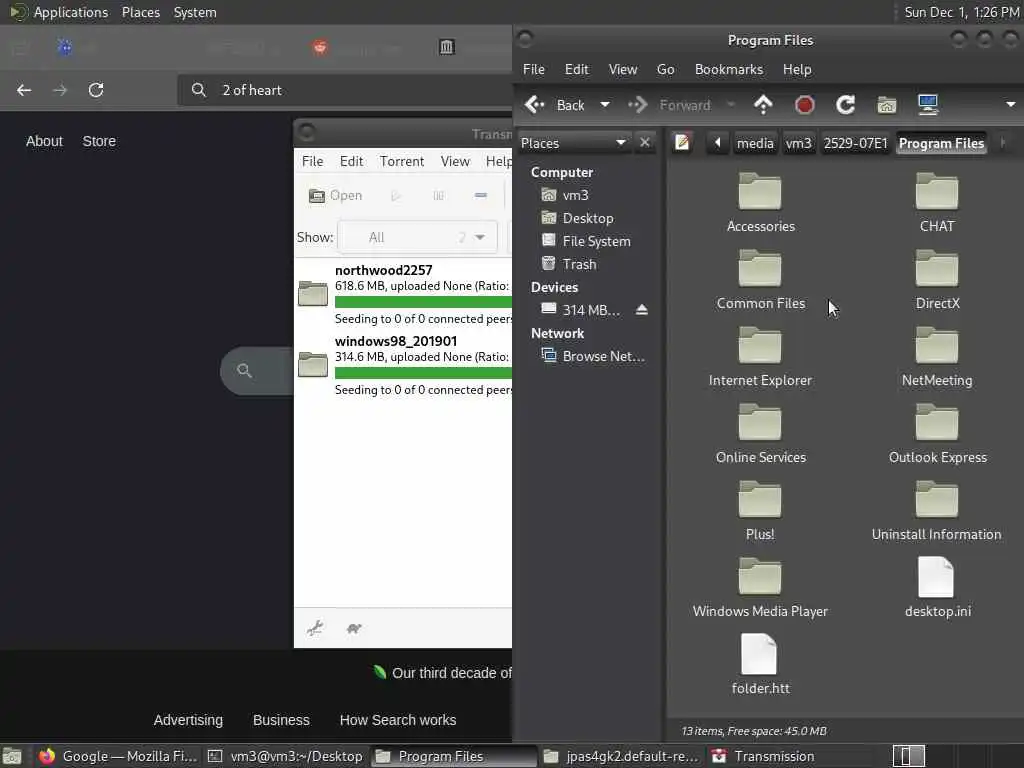This screenshot has width=1024, height=768.
Task: Reload the Firefox page
Action: click(x=96, y=90)
